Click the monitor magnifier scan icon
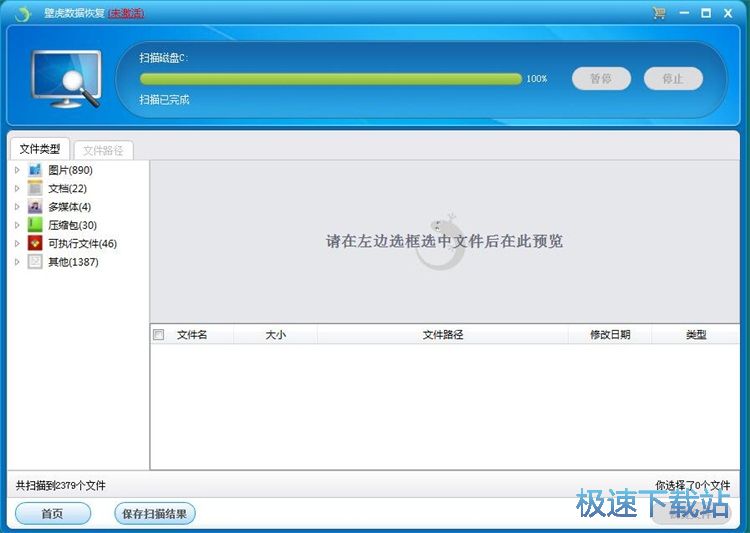This screenshot has width=750, height=533. point(66,79)
